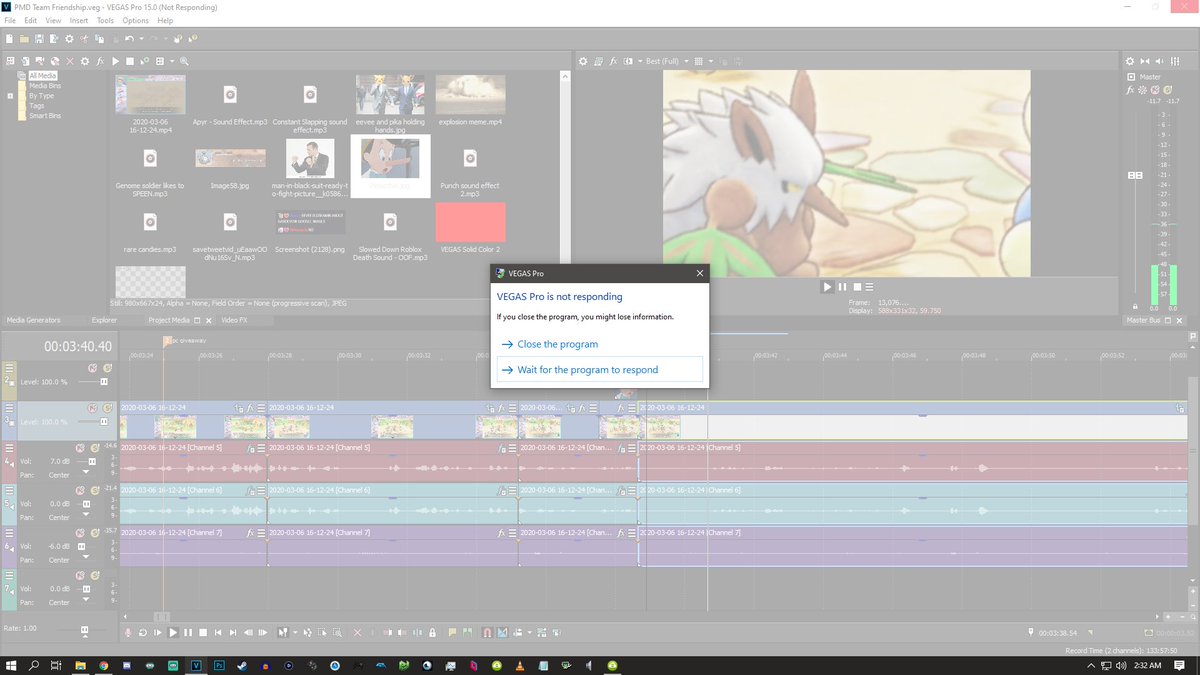Pause the video preview
The image size is (1200, 675).
click(842, 287)
